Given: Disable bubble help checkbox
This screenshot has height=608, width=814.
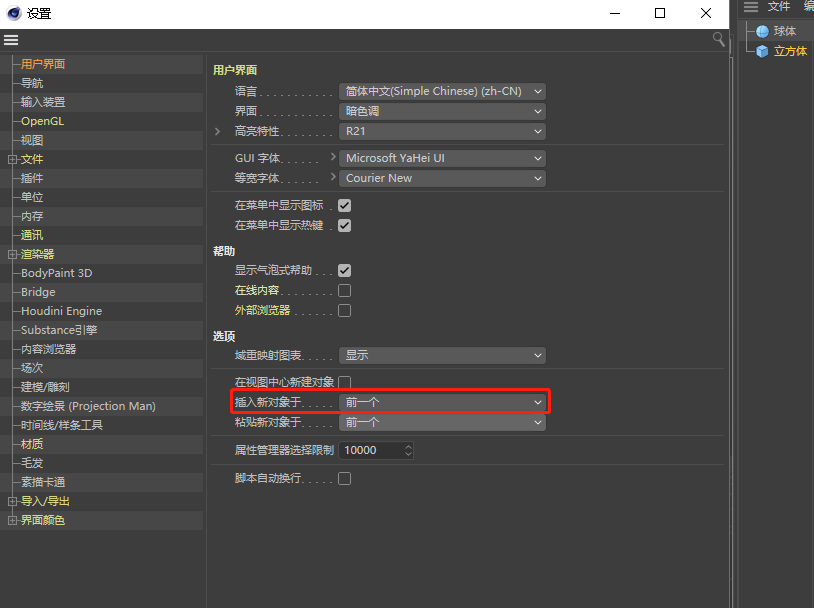Looking at the screenshot, I should [x=344, y=271].
